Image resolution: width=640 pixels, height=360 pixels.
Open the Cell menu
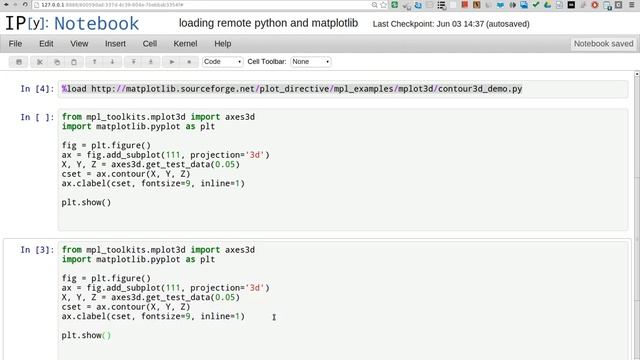click(149, 44)
